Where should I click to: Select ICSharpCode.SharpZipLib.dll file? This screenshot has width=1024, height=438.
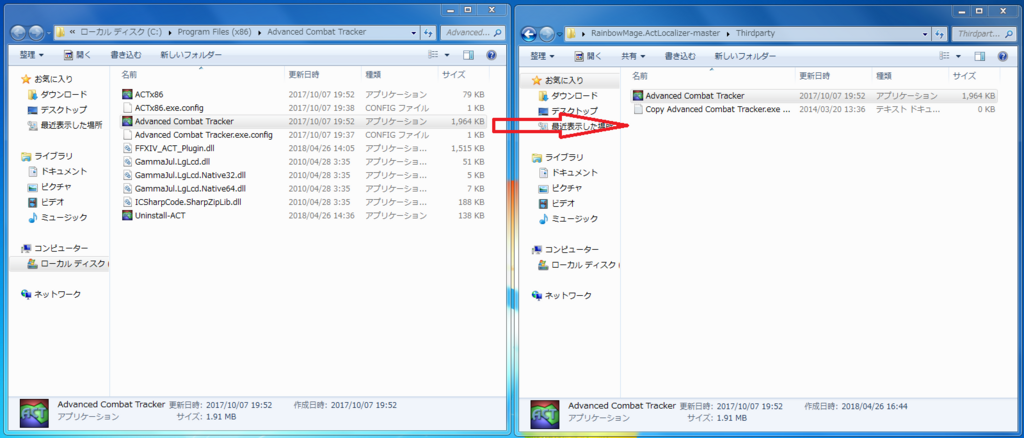188,202
